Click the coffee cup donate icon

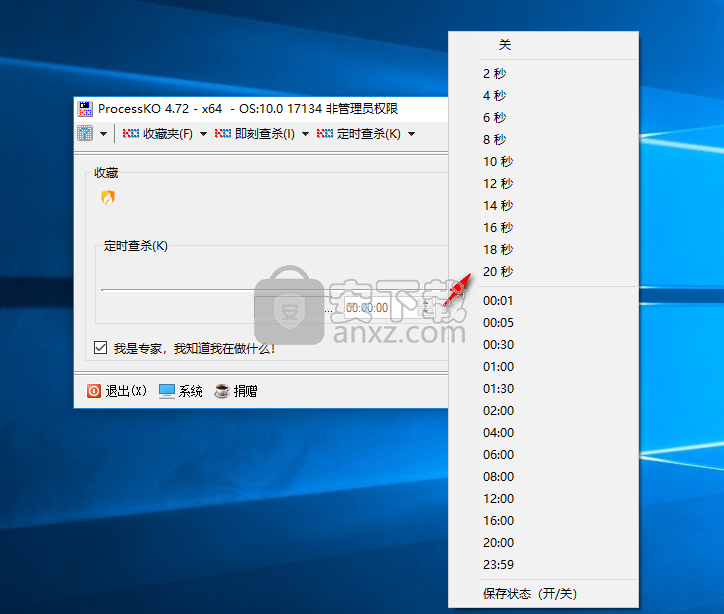click(222, 391)
